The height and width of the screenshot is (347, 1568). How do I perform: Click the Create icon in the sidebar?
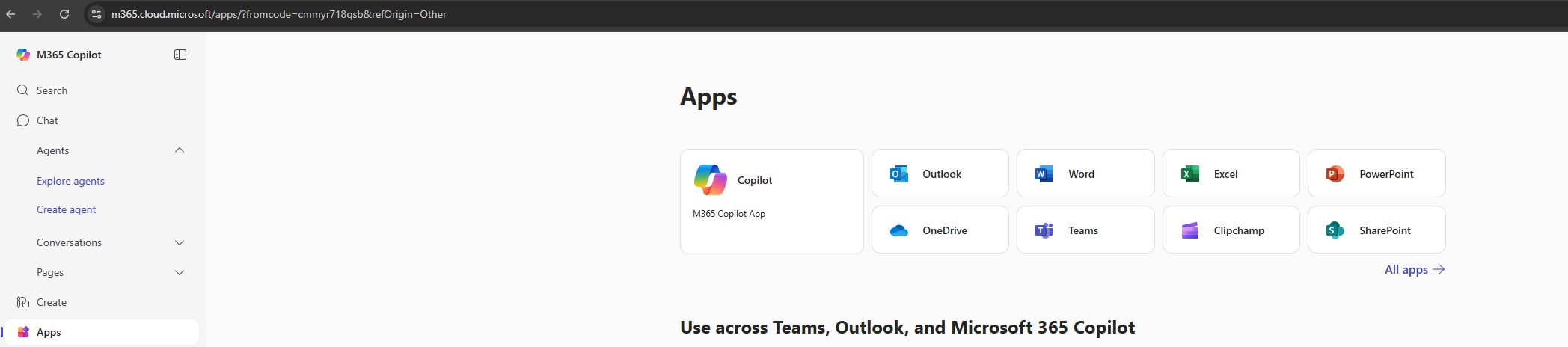(23, 302)
